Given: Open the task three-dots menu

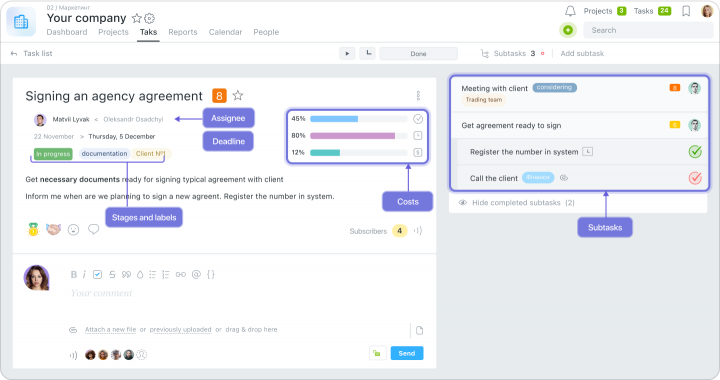Looking at the screenshot, I should tap(418, 95).
